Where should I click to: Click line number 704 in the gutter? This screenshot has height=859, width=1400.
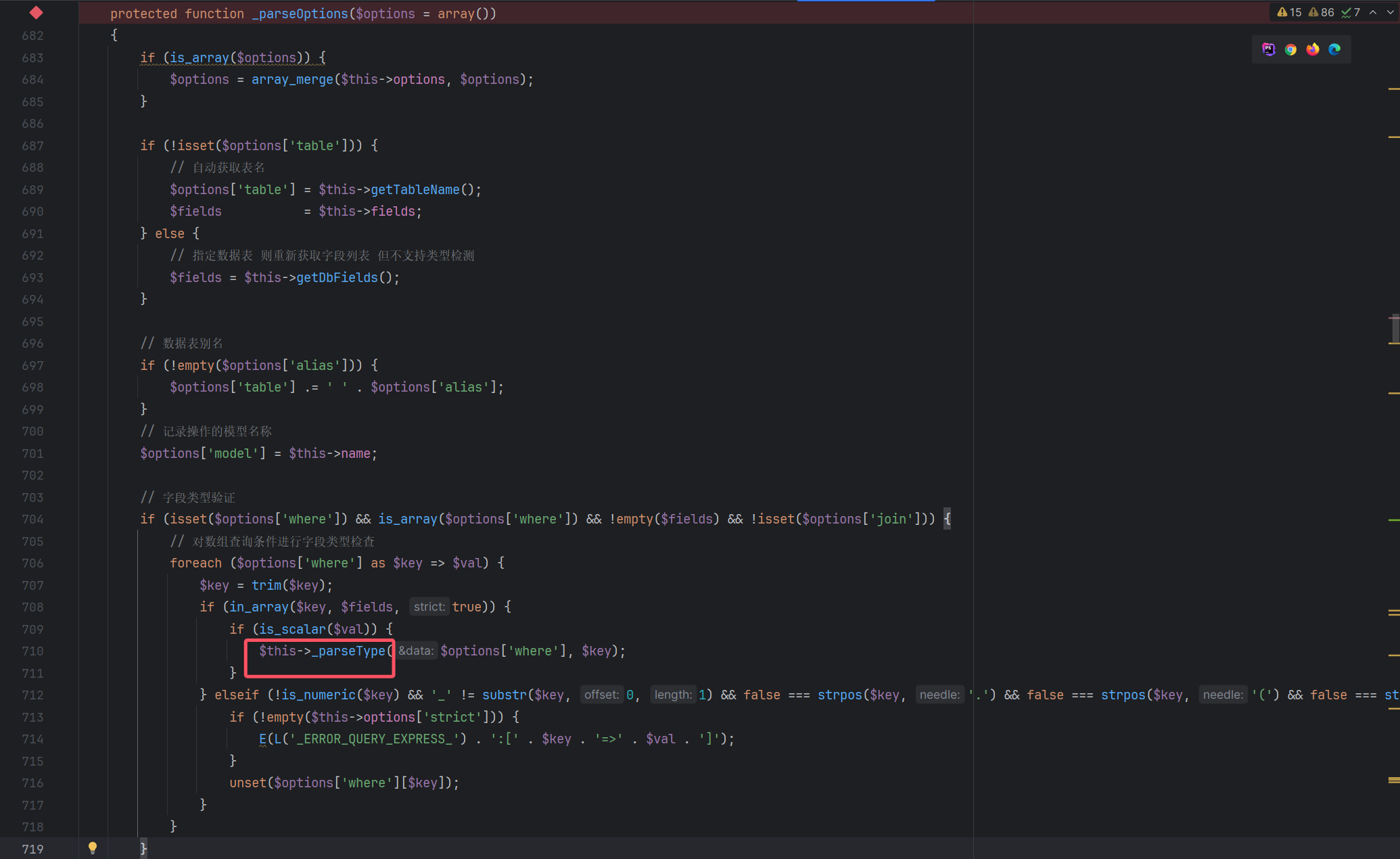click(x=32, y=519)
